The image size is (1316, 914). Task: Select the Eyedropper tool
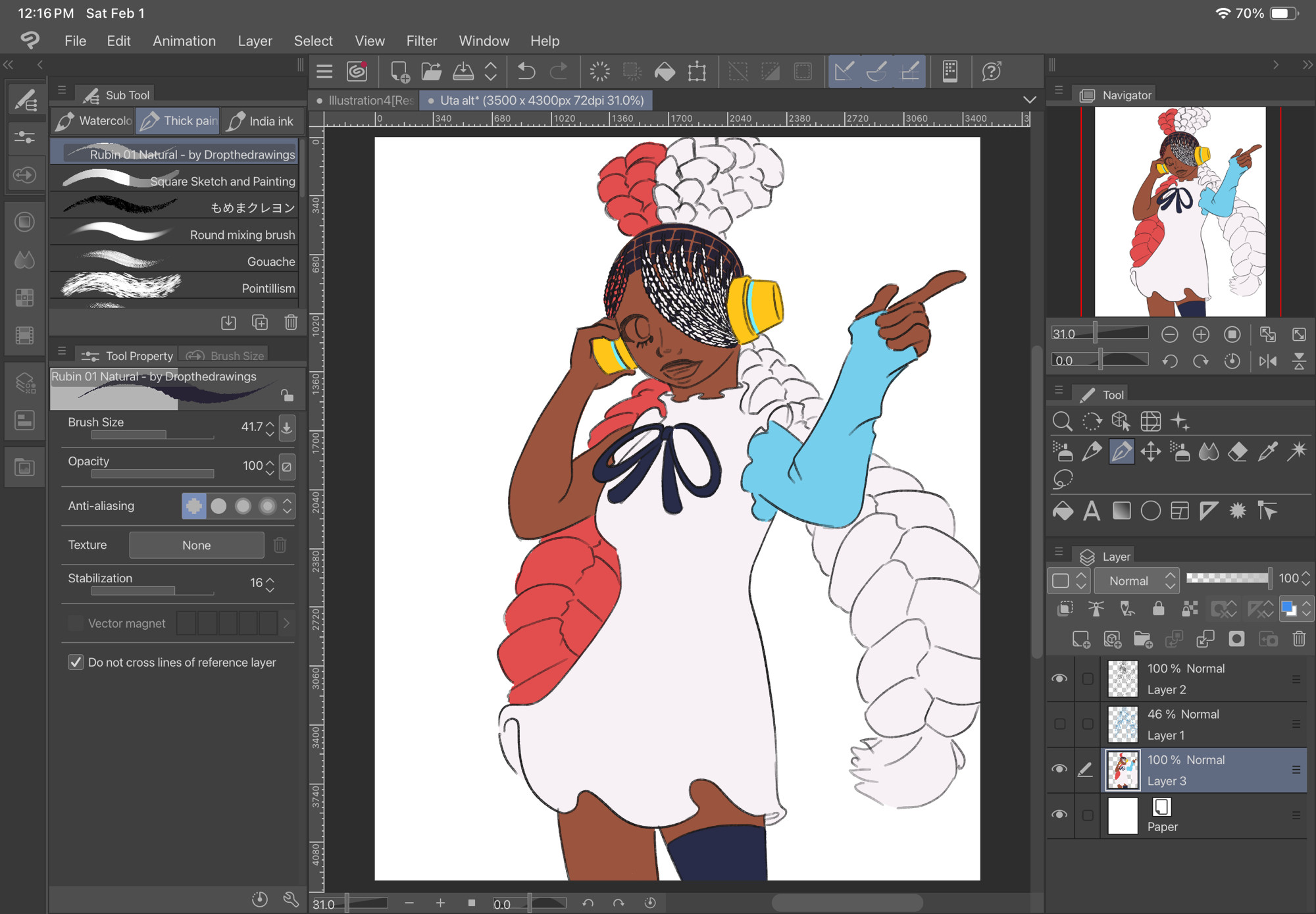1267,451
